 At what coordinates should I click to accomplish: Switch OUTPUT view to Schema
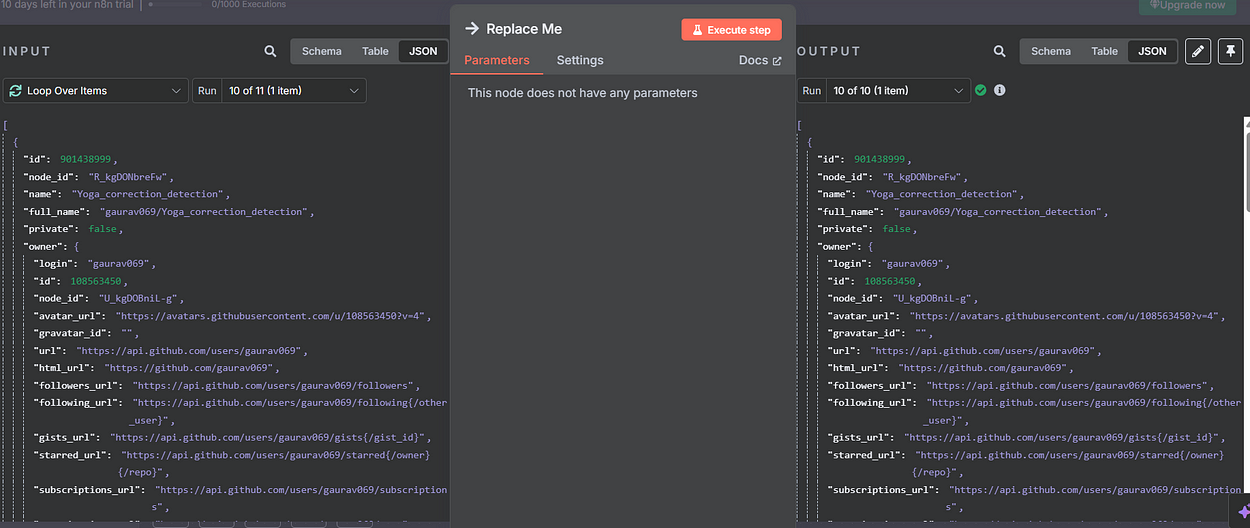1050,51
